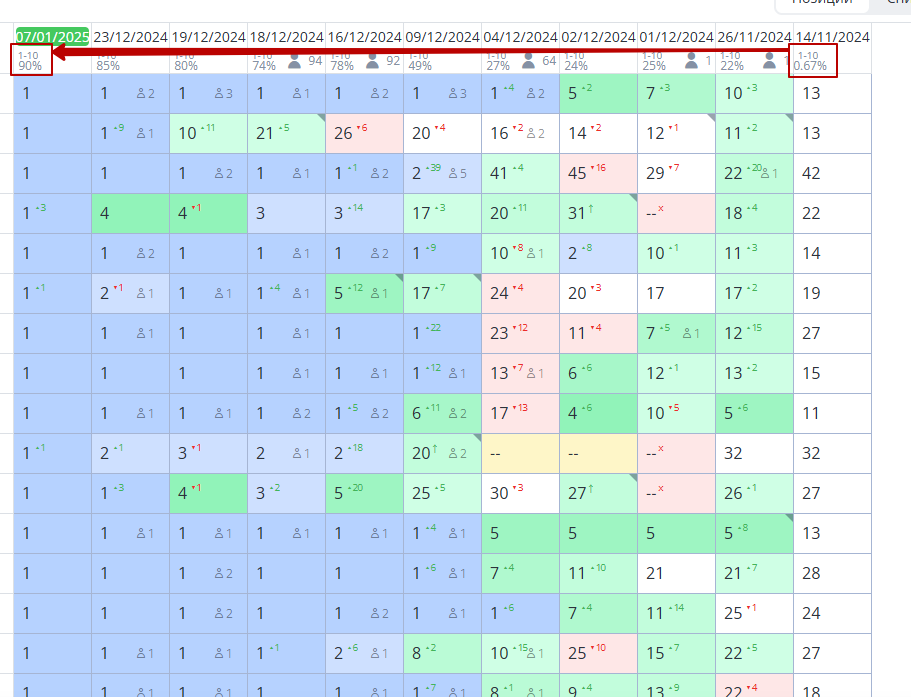
Task: Click cell 42 in 14/11/2024 column
Action: 832,173
